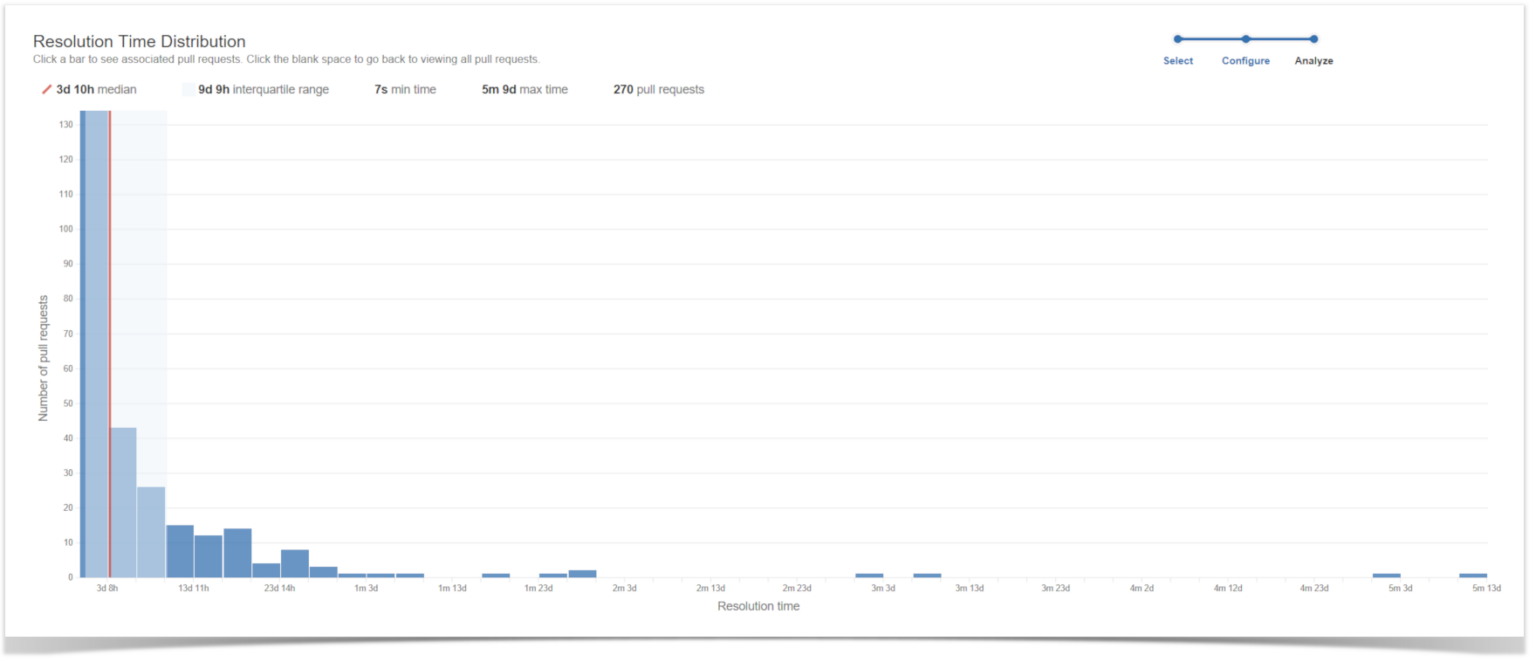Screen dimensions: 1536x662
Task: Open the Configure stage link
Action: pyautogui.click(x=1246, y=61)
